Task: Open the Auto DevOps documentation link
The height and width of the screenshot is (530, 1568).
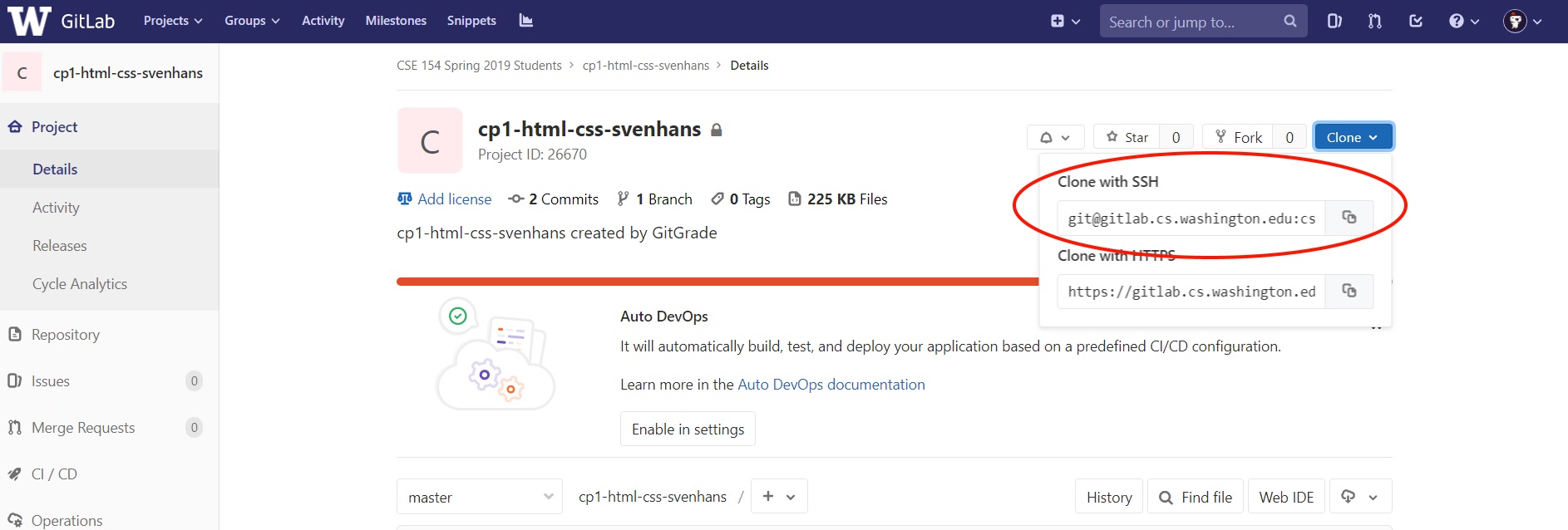Action: pos(831,385)
